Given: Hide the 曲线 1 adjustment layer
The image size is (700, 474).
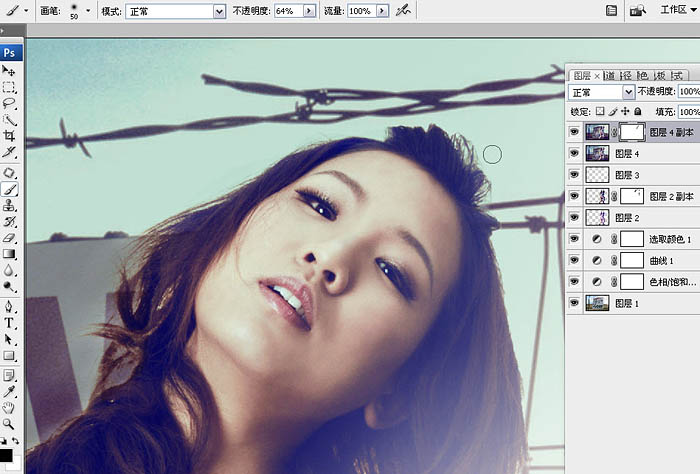Looking at the screenshot, I should click(574, 260).
